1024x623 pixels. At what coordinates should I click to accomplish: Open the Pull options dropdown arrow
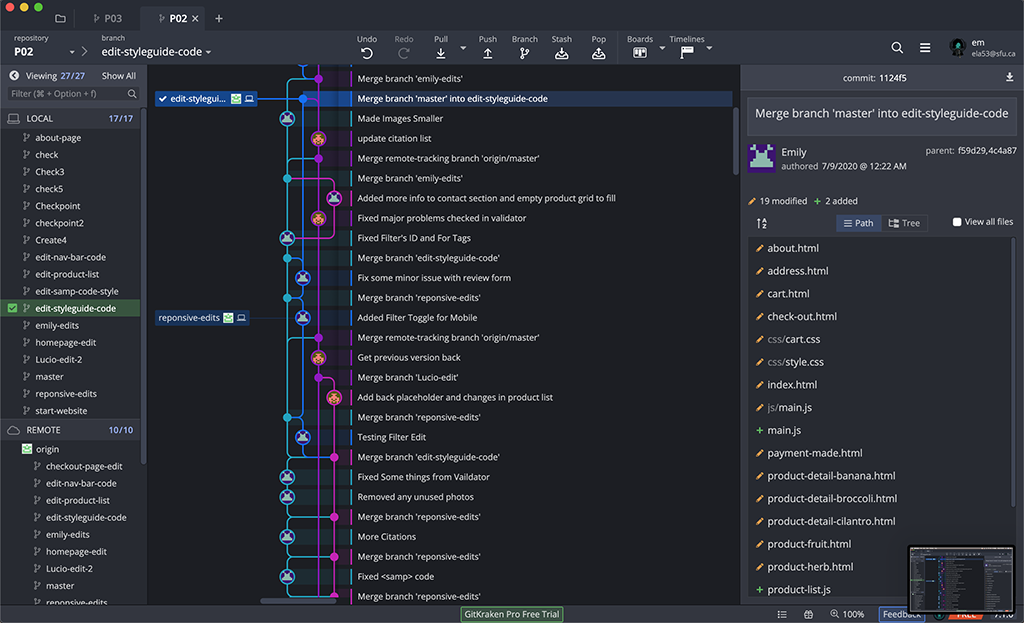(x=463, y=48)
